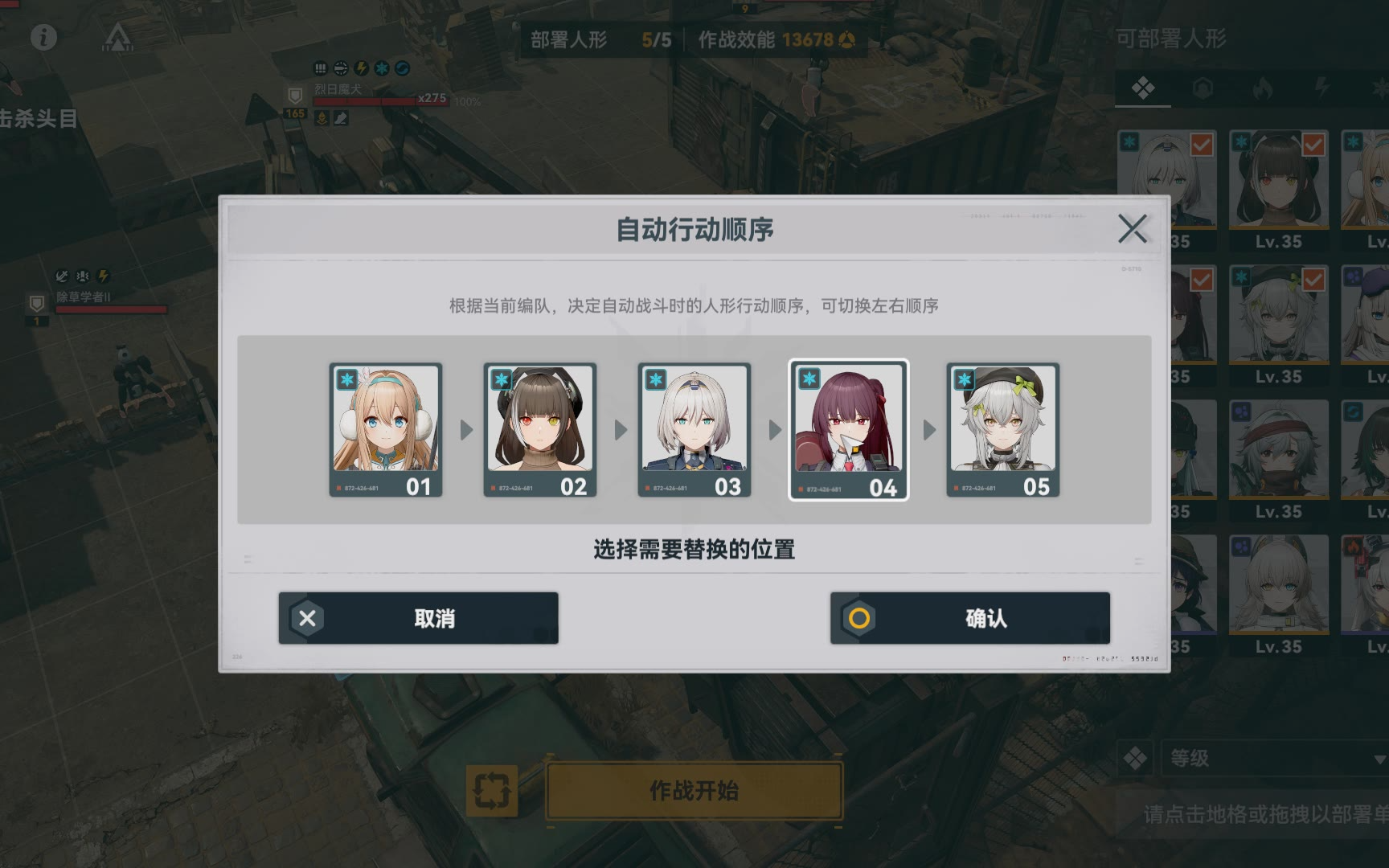Click the swap rotation icon beside 作战开始
Image resolution: width=1389 pixels, height=868 pixels.
point(492,791)
